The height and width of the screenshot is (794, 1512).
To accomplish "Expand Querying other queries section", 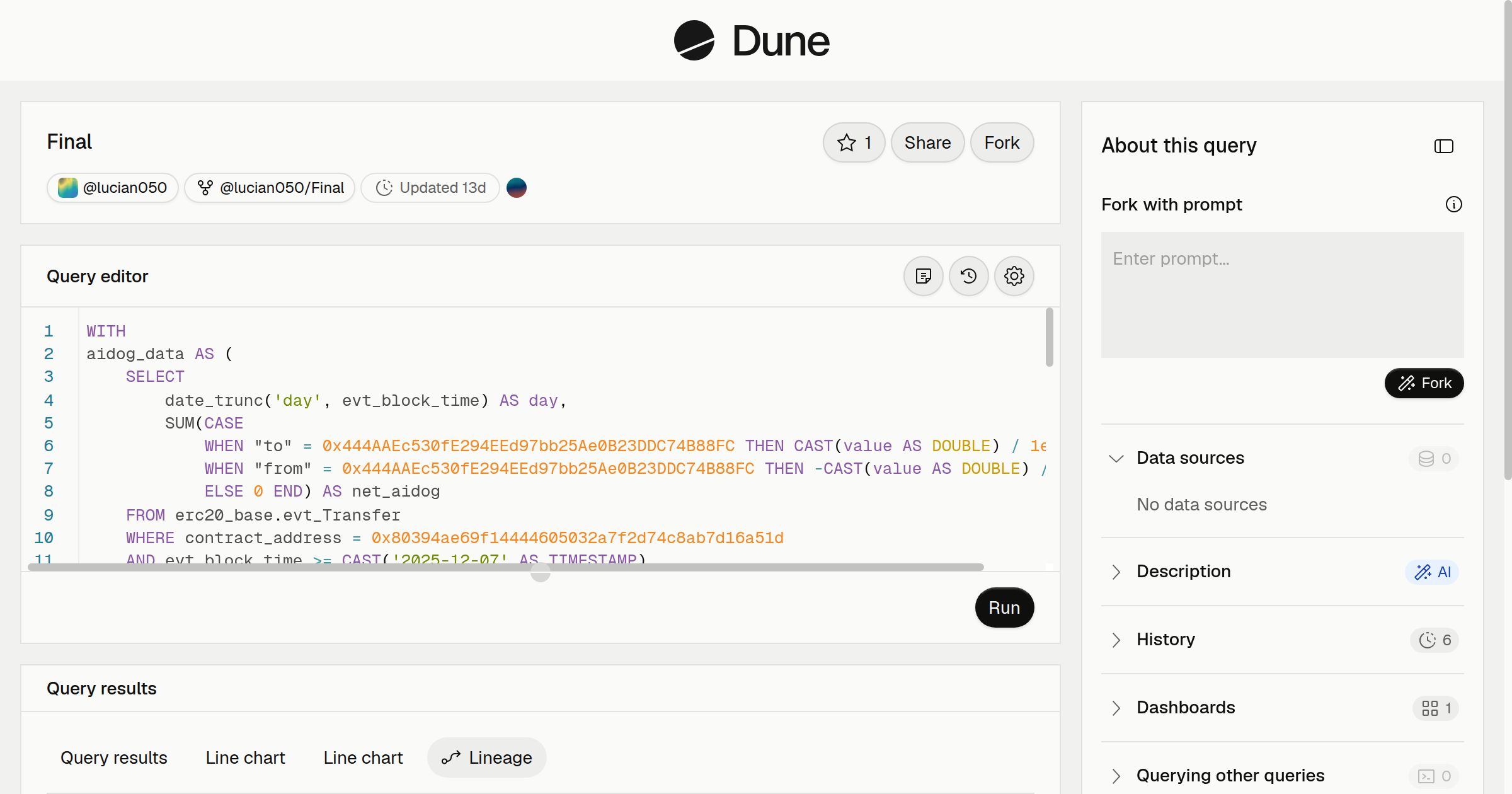I will click(1116, 776).
